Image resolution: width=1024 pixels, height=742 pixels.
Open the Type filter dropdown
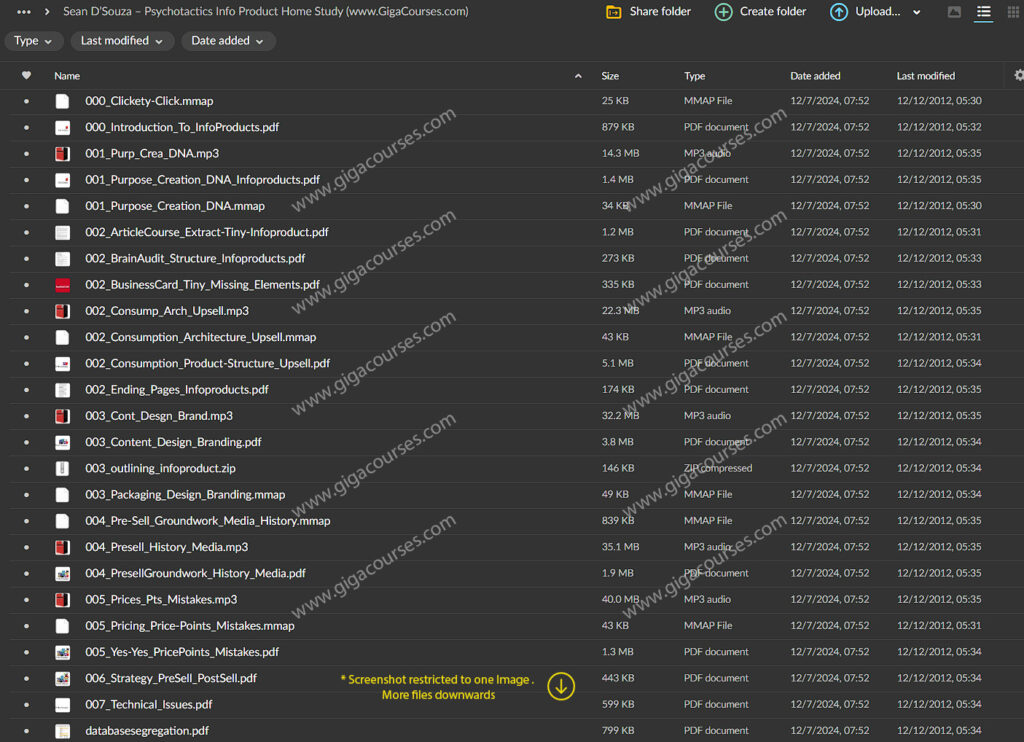(x=34, y=41)
